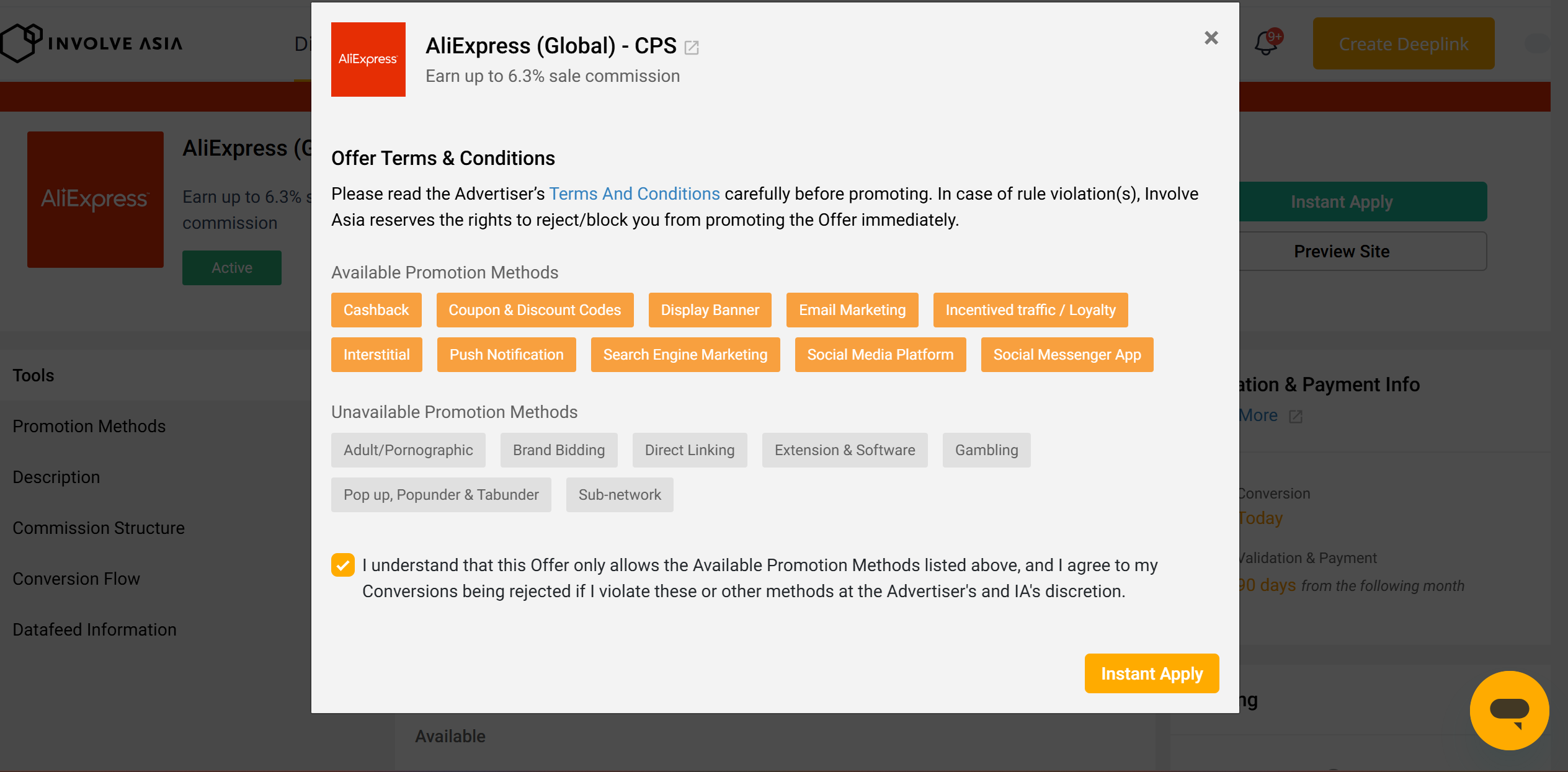Select the Cashback promotion method tag
This screenshot has height=772, width=1568.
click(x=376, y=310)
